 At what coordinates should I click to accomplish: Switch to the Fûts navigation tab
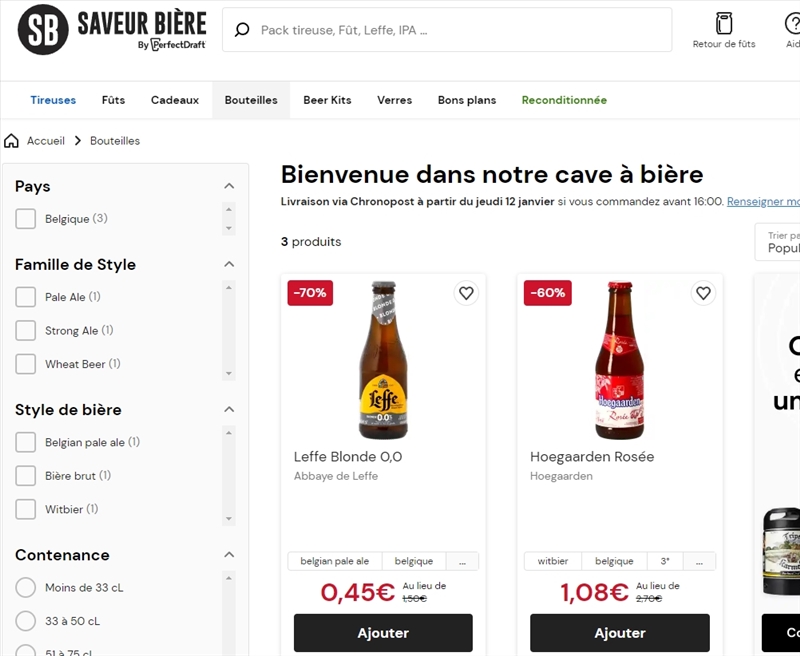(113, 100)
